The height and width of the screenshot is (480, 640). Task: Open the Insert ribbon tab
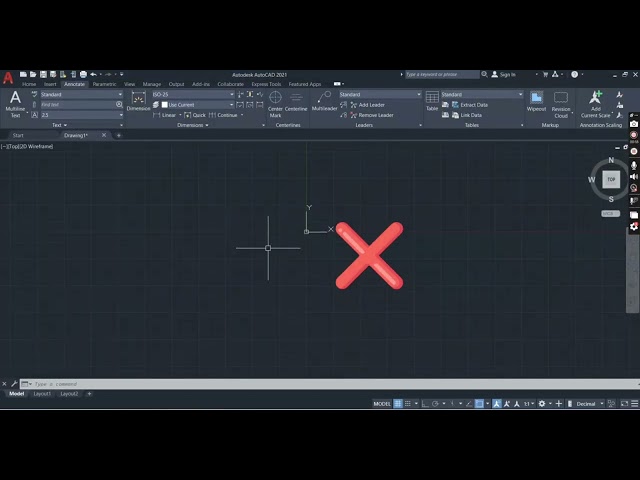point(50,84)
